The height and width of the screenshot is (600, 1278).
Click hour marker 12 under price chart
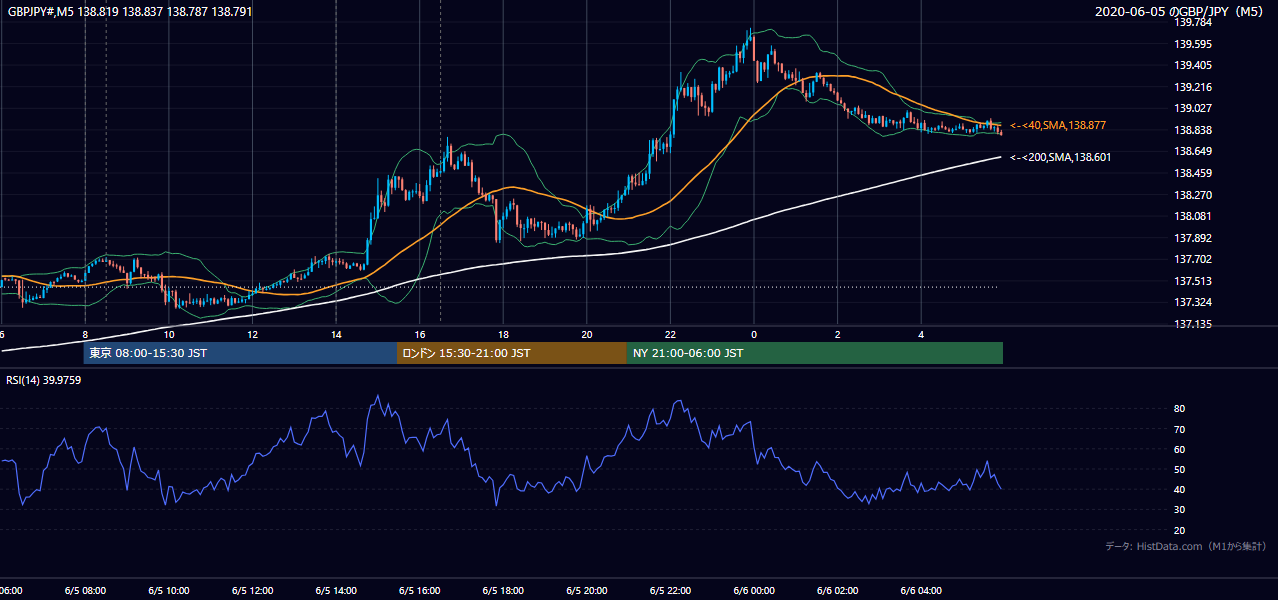pyautogui.click(x=253, y=335)
